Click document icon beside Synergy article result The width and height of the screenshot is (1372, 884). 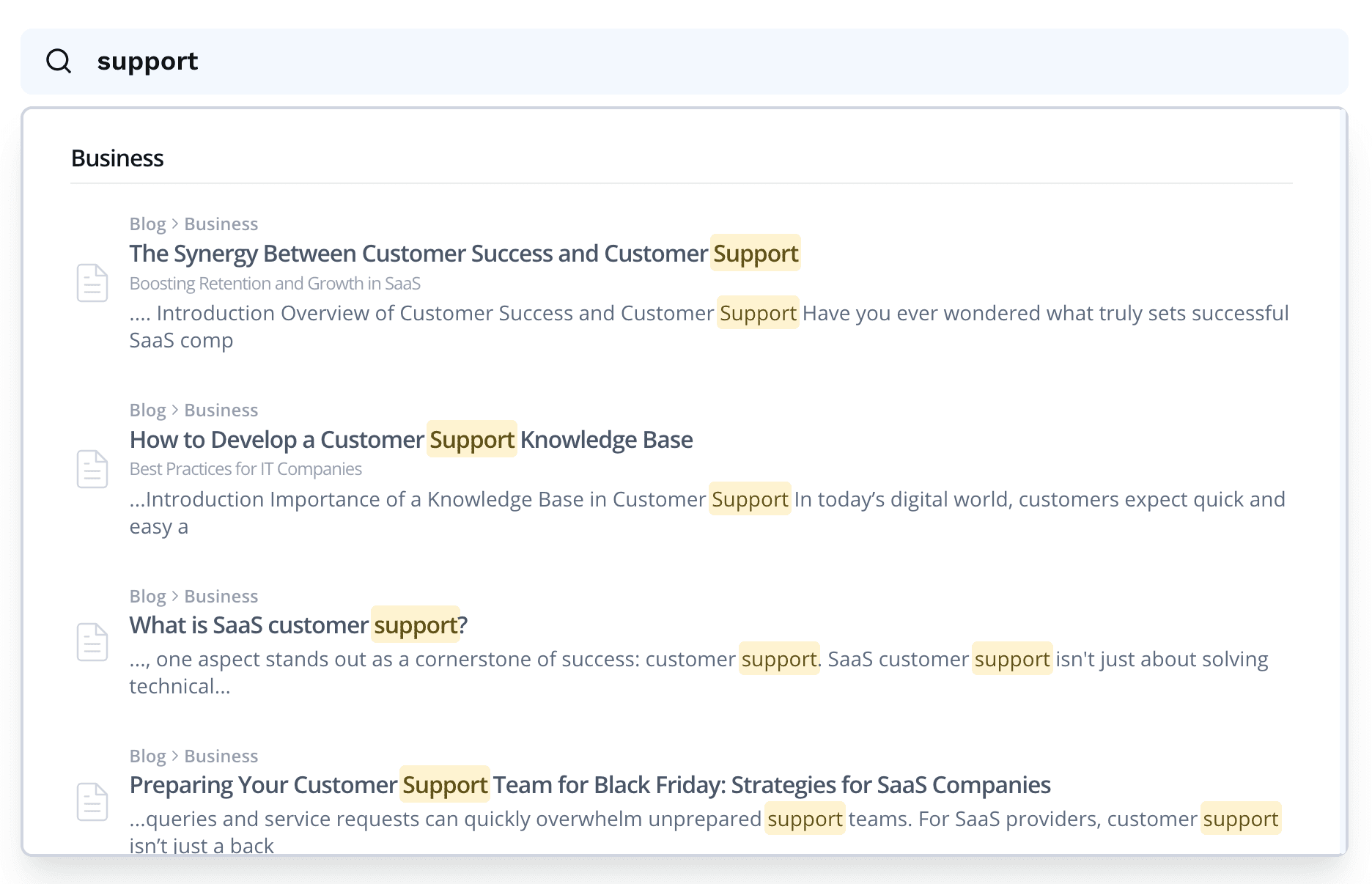[x=92, y=283]
